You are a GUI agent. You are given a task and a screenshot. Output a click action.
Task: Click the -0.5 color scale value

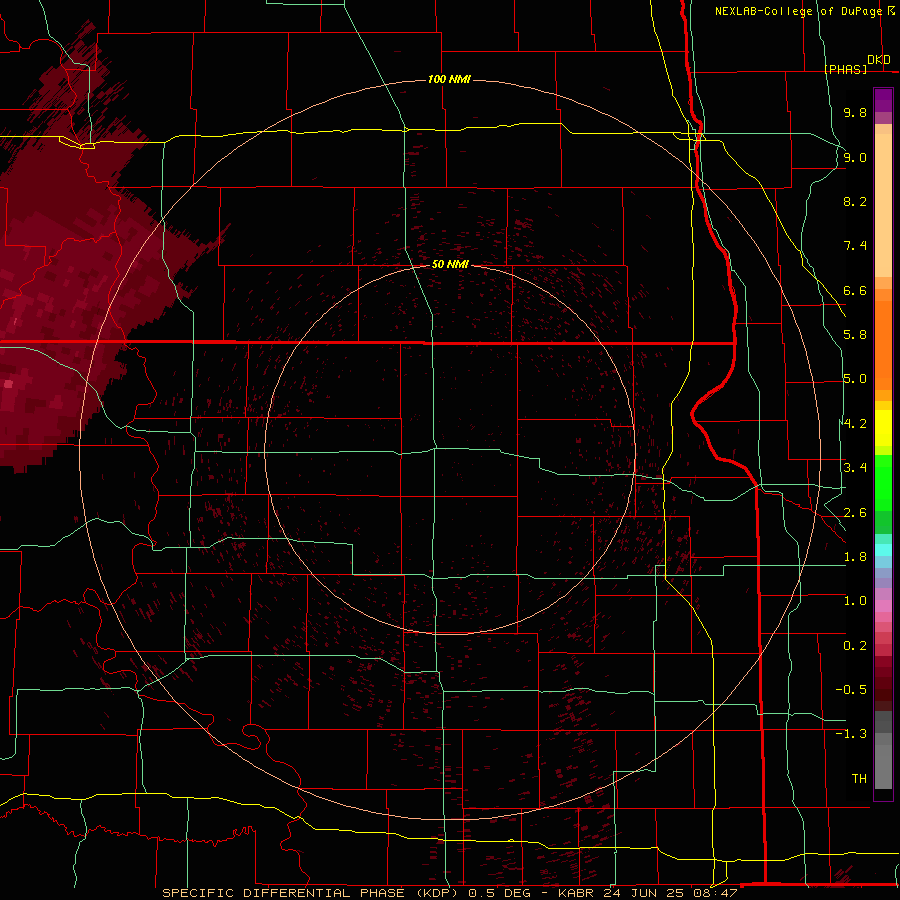851,690
